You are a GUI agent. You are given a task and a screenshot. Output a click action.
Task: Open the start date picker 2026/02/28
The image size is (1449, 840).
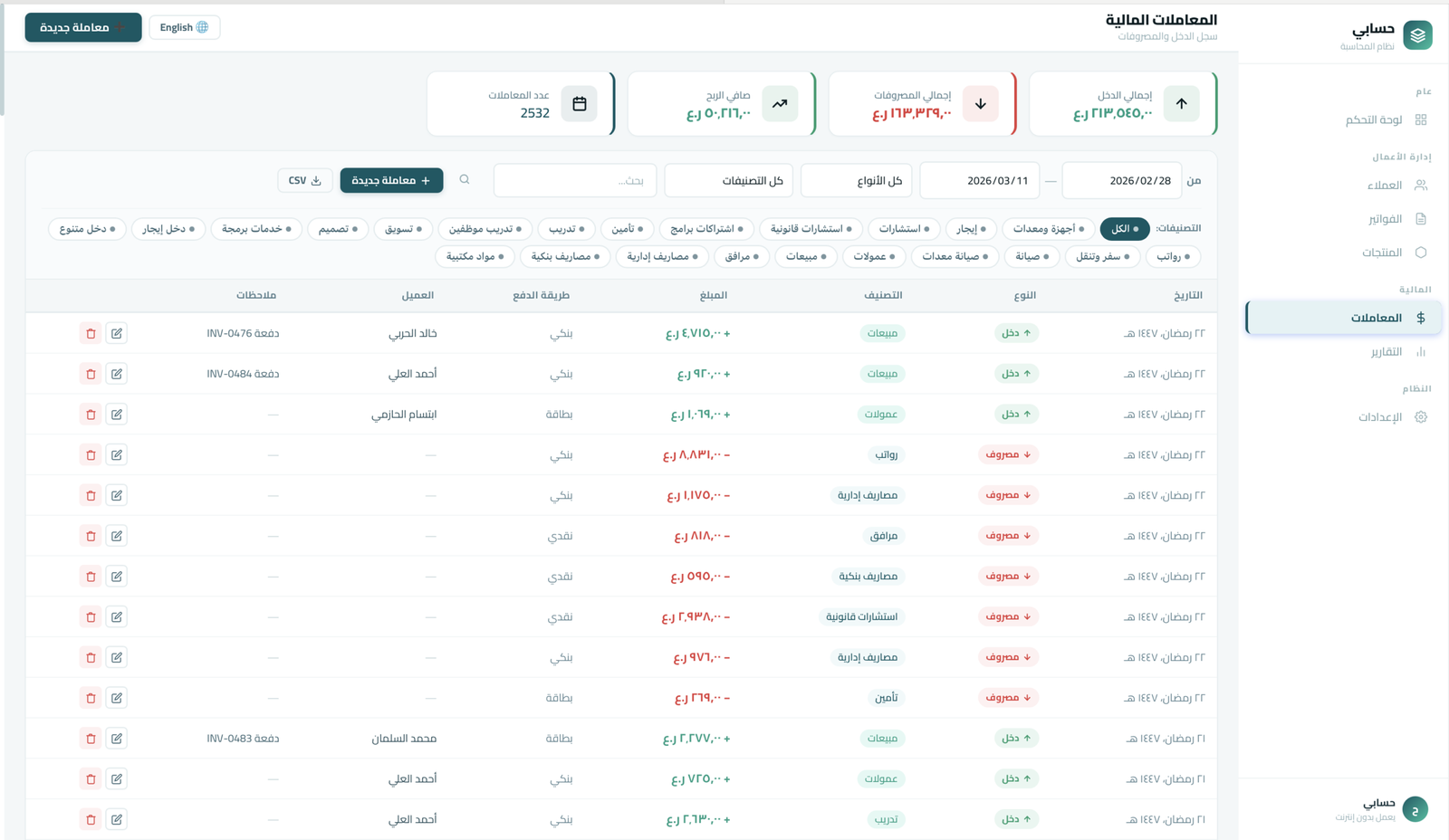1121,181
